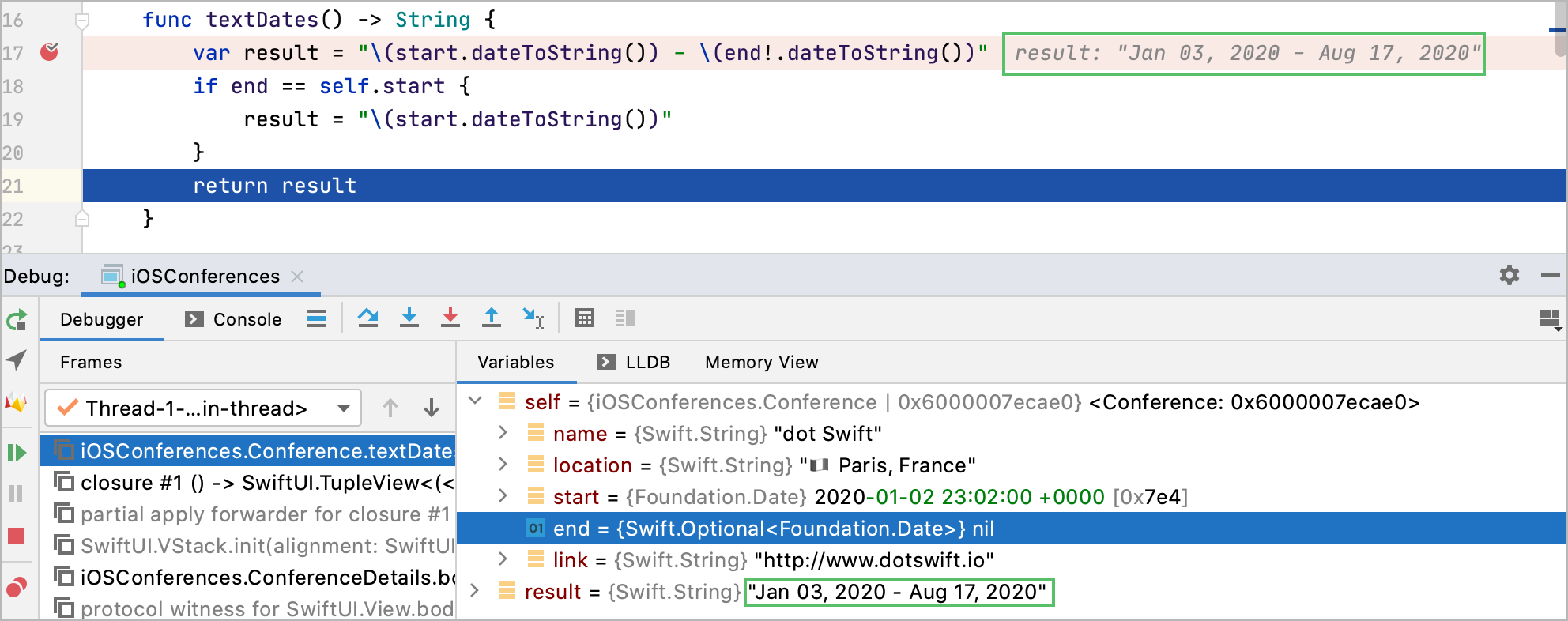
Task: Select the end nil variable row
Action: coord(1012,528)
